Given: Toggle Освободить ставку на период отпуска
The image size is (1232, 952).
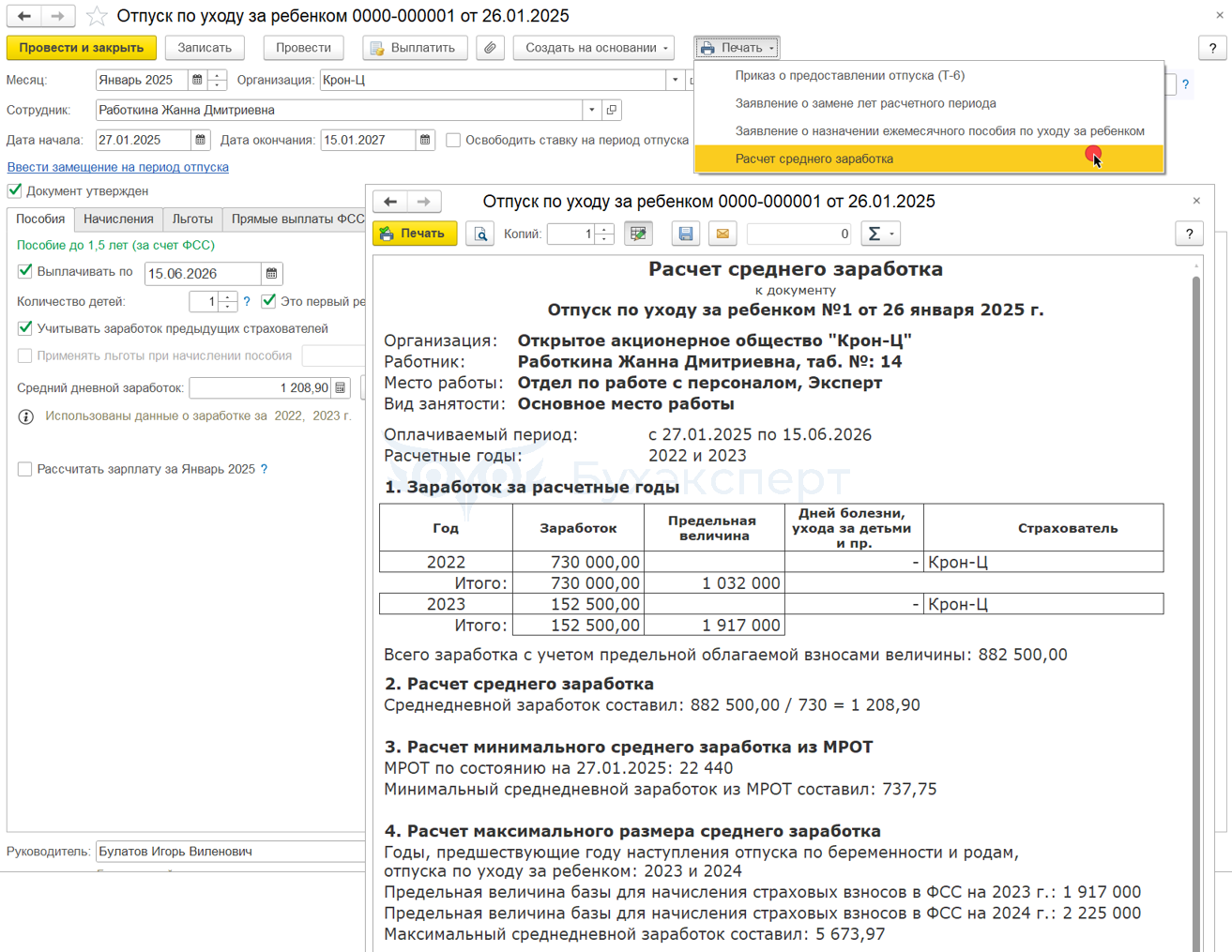Looking at the screenshot, I should coord(453,140).
